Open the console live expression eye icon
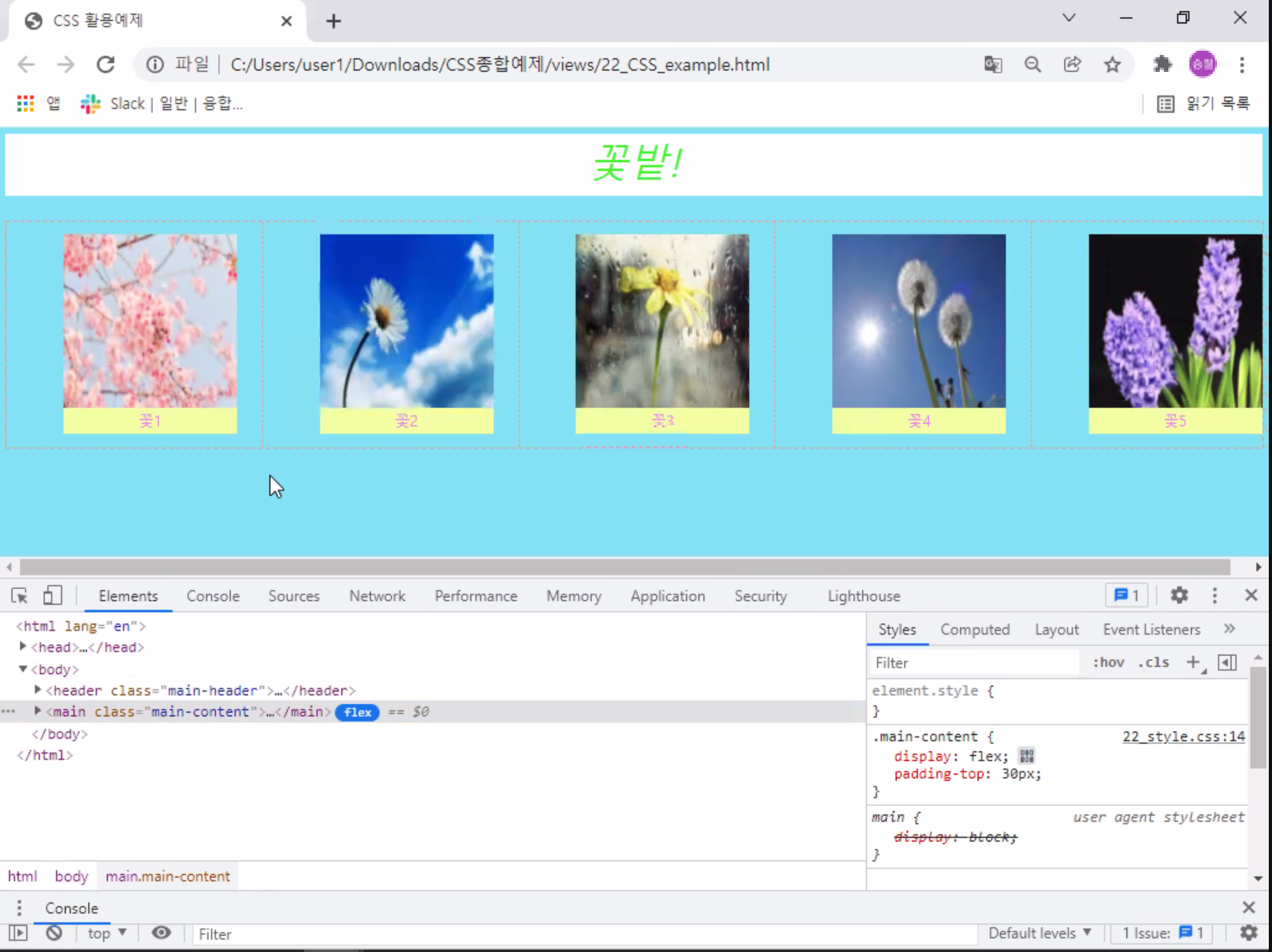1272x952 pixels. pyautogui.click(x=161, y=932)
